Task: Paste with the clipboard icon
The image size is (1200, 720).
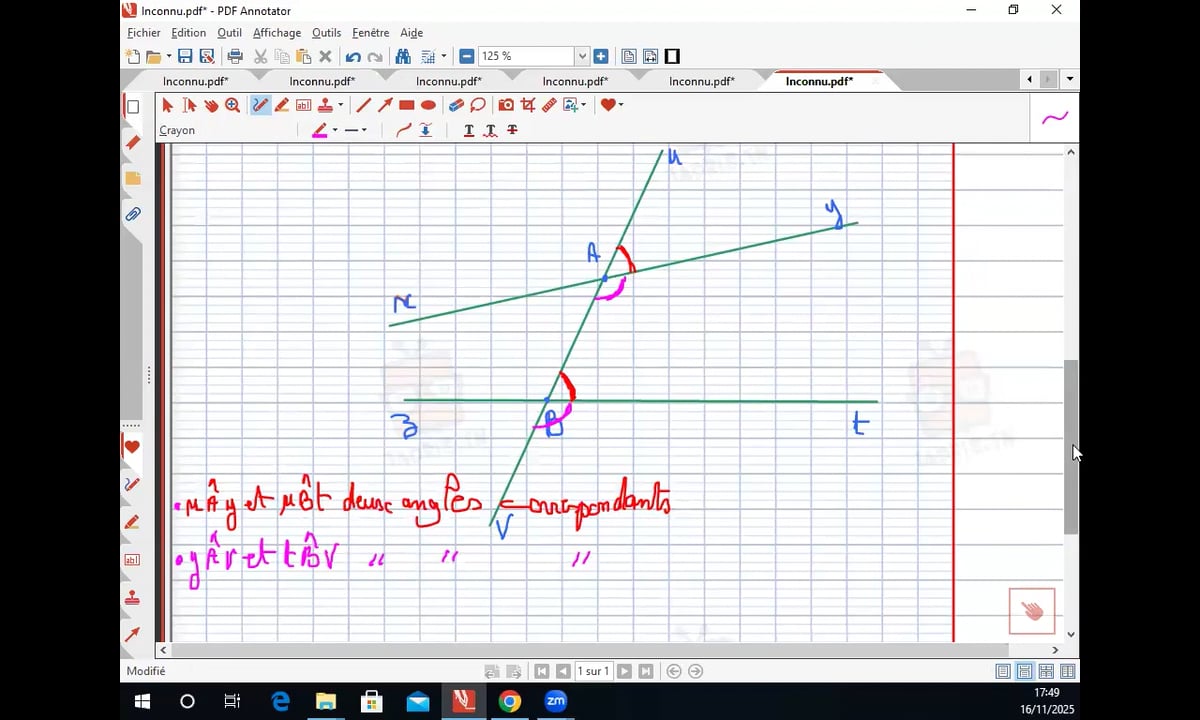Action: coord(304,57)
